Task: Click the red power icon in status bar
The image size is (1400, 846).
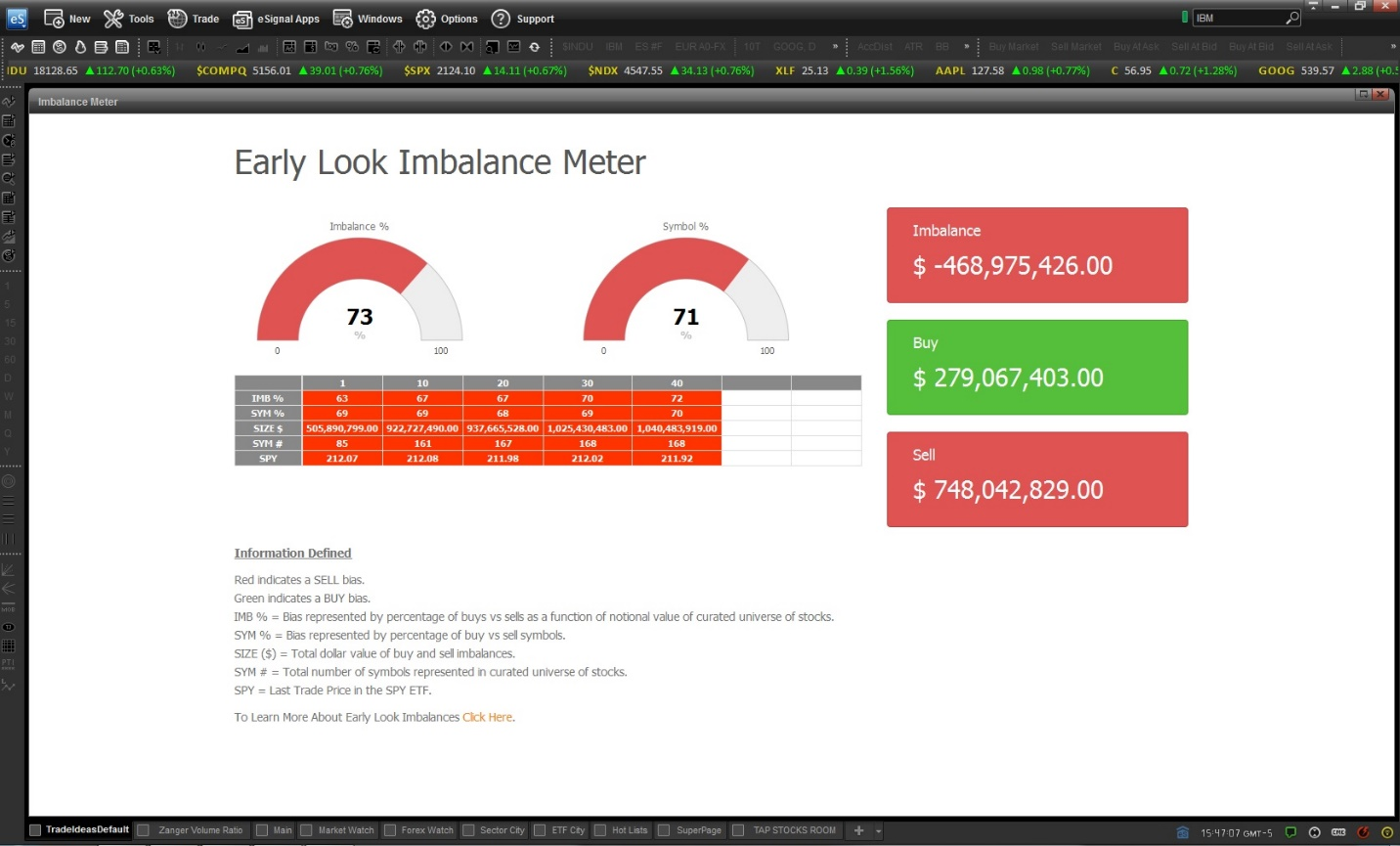Action: coord(1363,832)
